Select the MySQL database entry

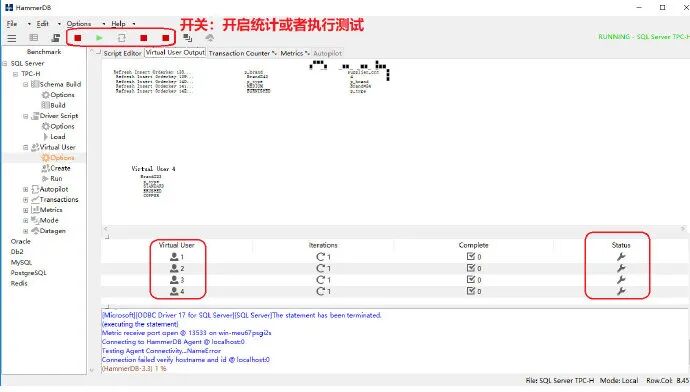click(21, 263)
